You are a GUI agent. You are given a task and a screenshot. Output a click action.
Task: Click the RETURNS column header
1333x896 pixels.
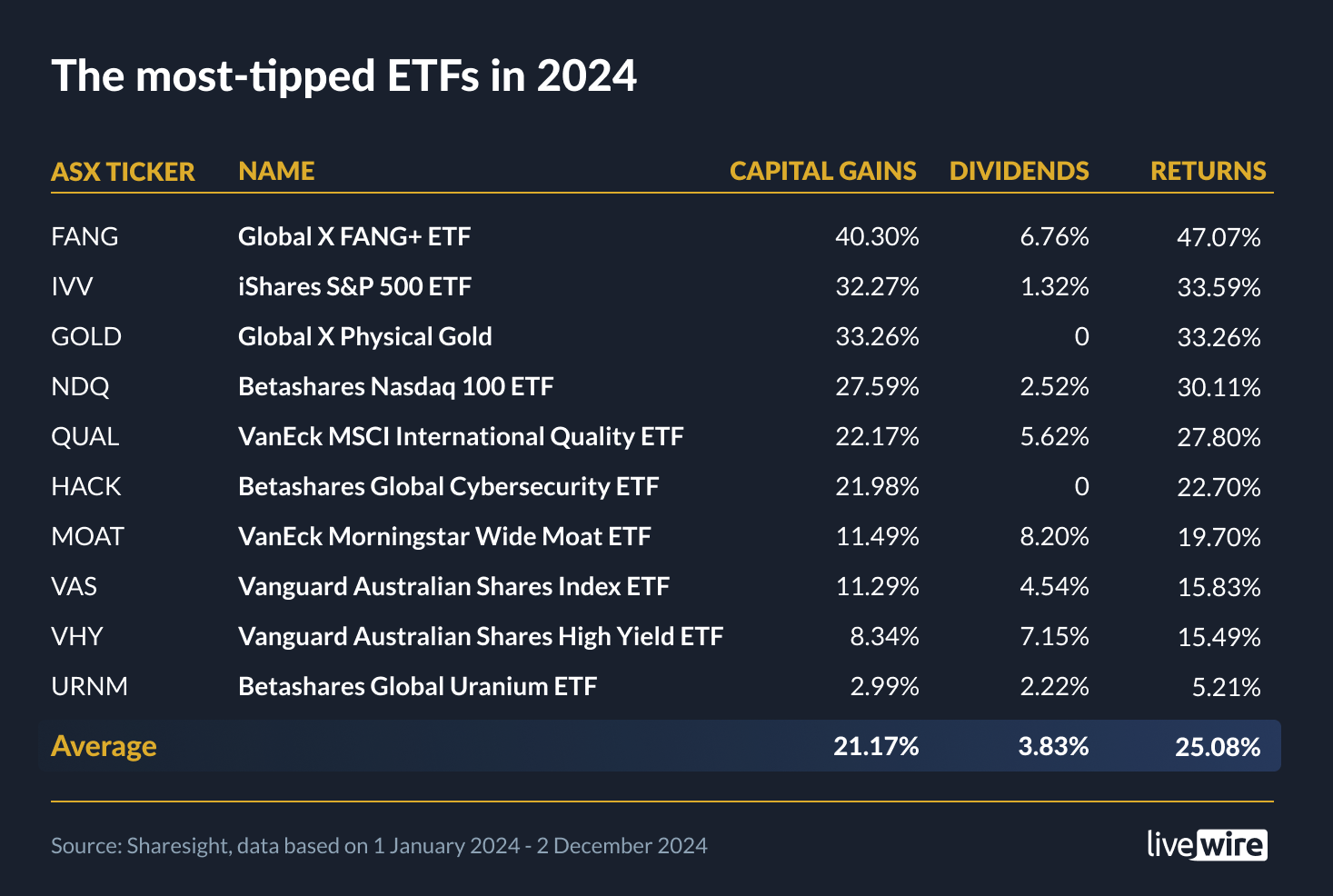(x=1208, y=171)
